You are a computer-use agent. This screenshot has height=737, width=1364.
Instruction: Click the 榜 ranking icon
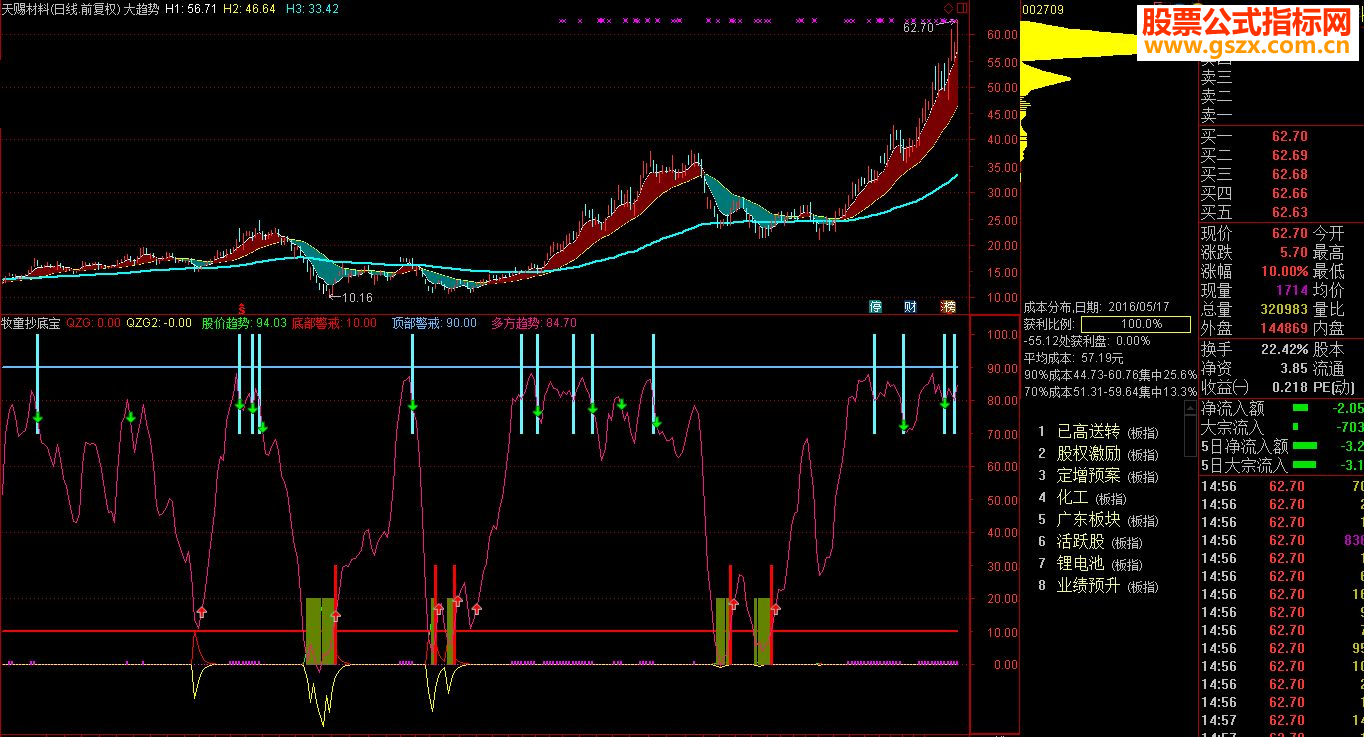coord(948,306)
